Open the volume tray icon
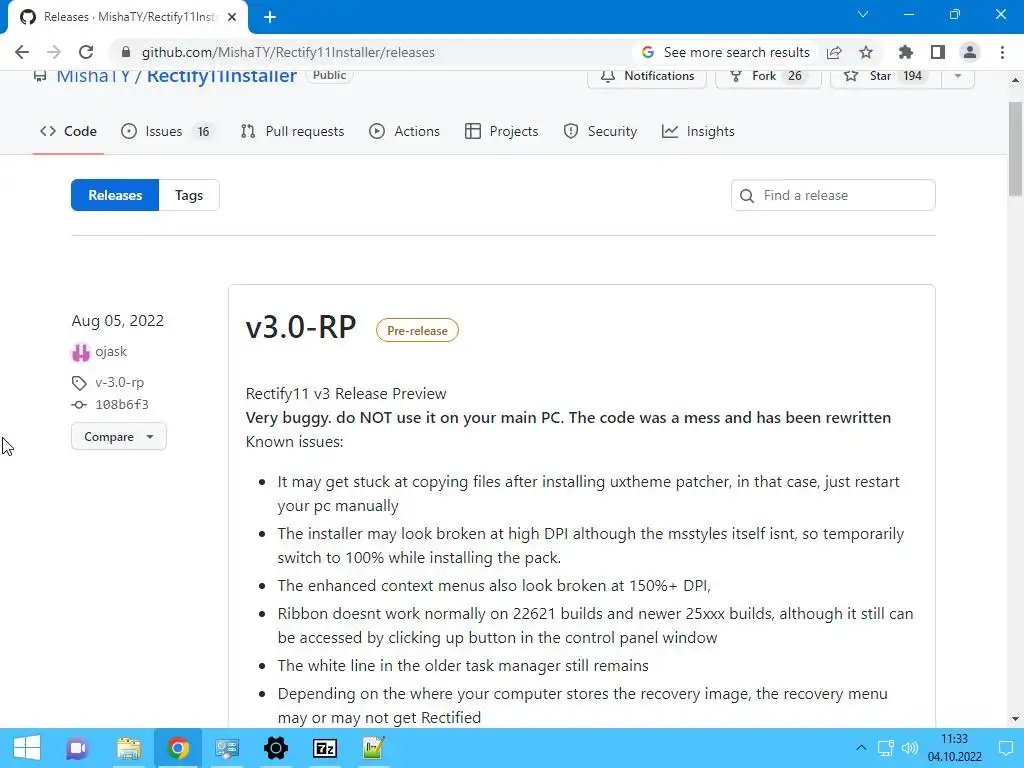The width and height of the screenshot is (1024, 768). pyautogui.click(x=909, y=748)
